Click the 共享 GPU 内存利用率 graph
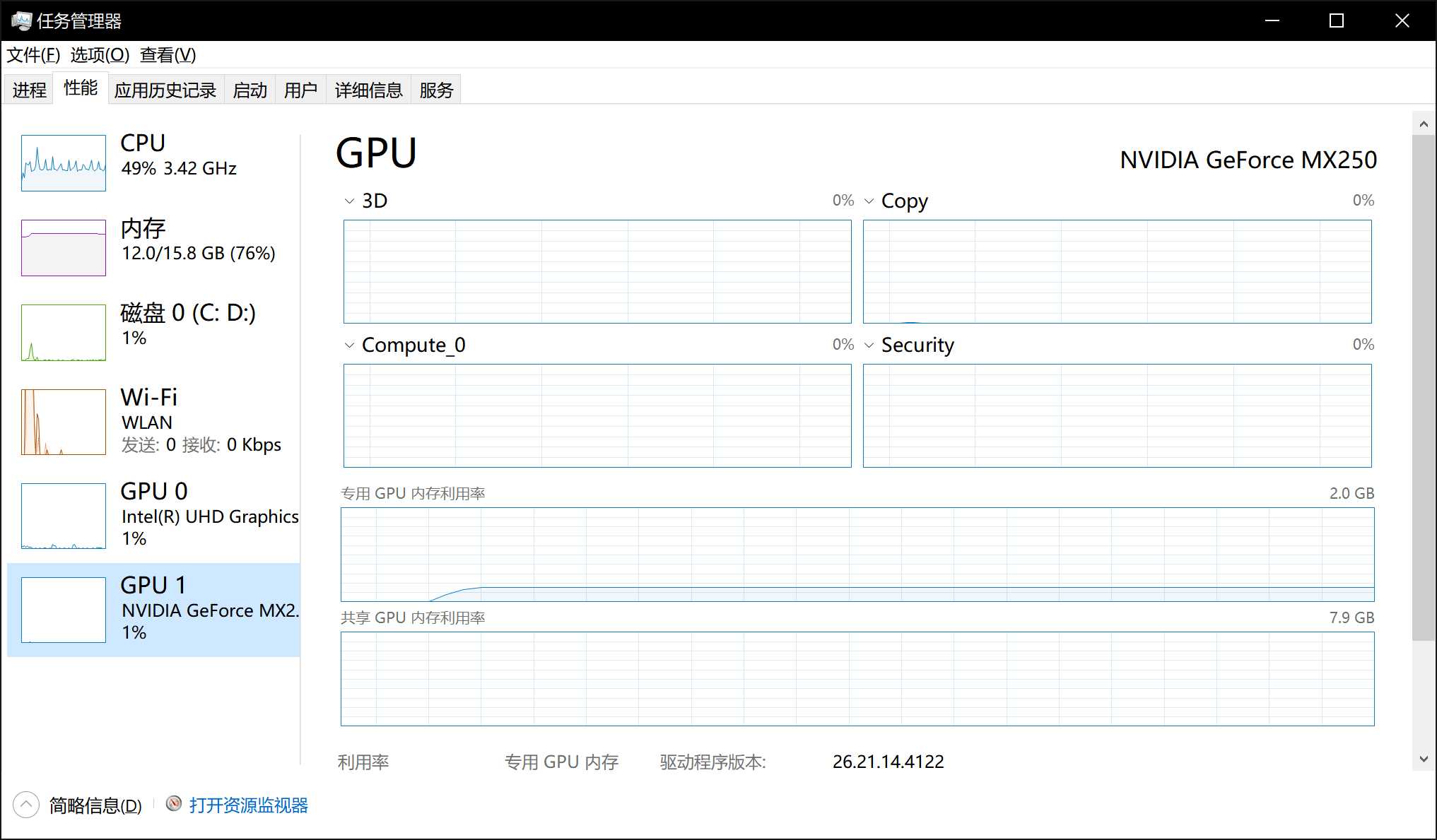Image resolution: width=1437 pixels, height=840 pixels. coord(857,679)
